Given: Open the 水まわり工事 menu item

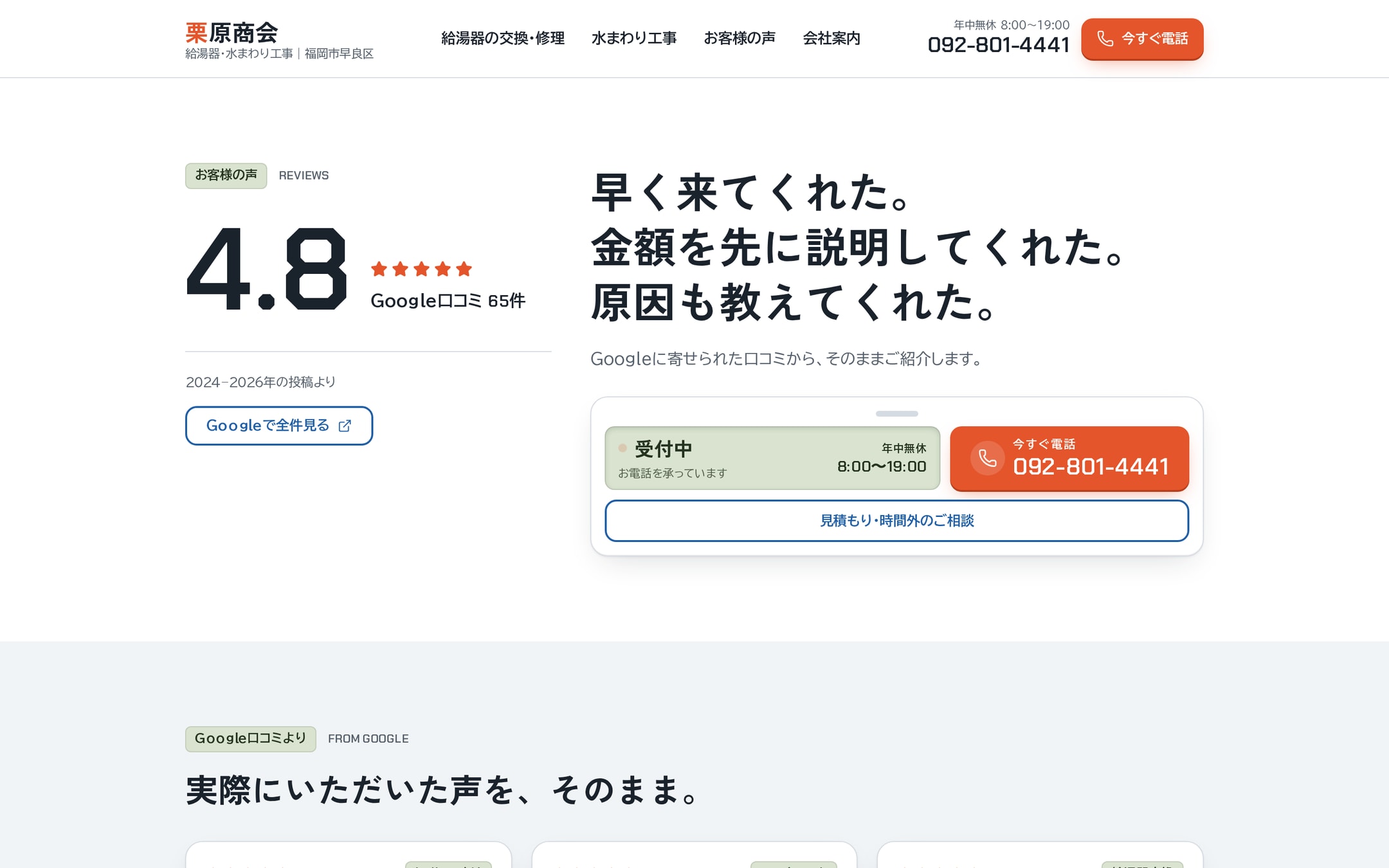Looking at the screenshot, I should click(634, 39).
